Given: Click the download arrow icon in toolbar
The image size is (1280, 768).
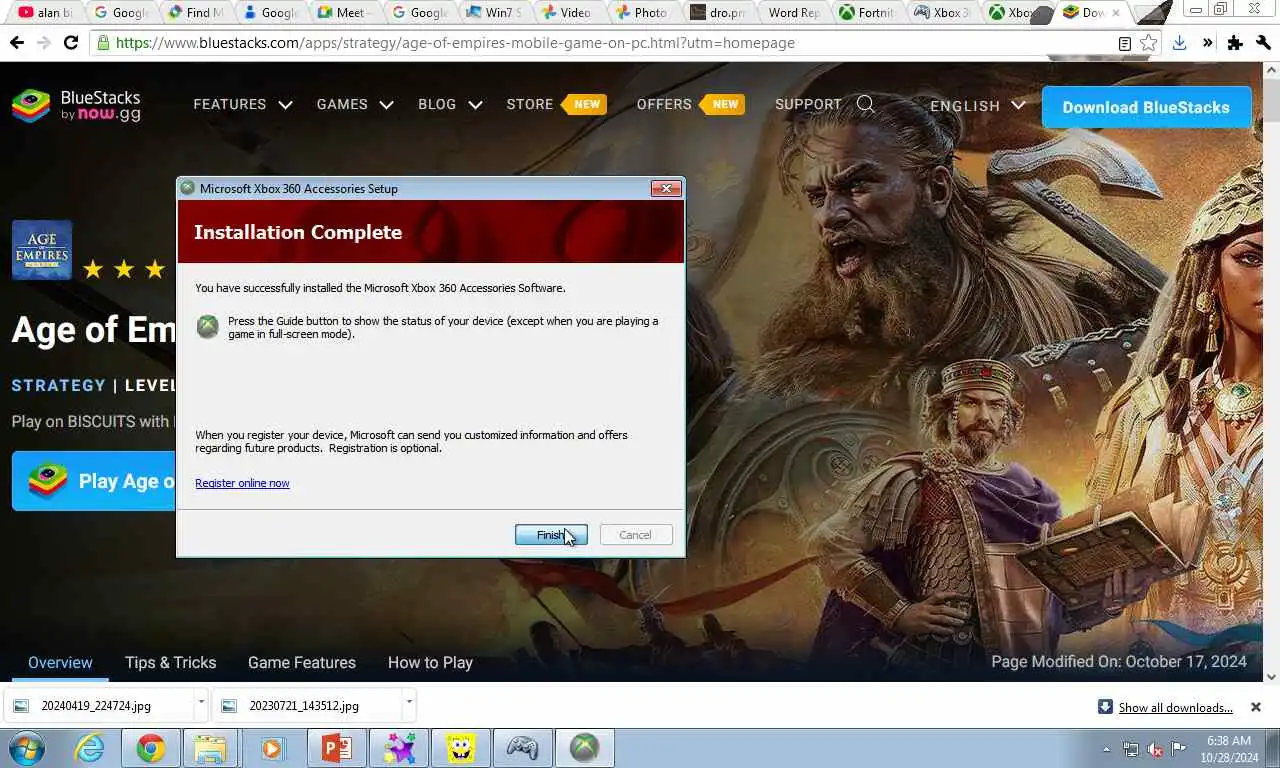Looking at the screenshot, I should coord(1180,43).
